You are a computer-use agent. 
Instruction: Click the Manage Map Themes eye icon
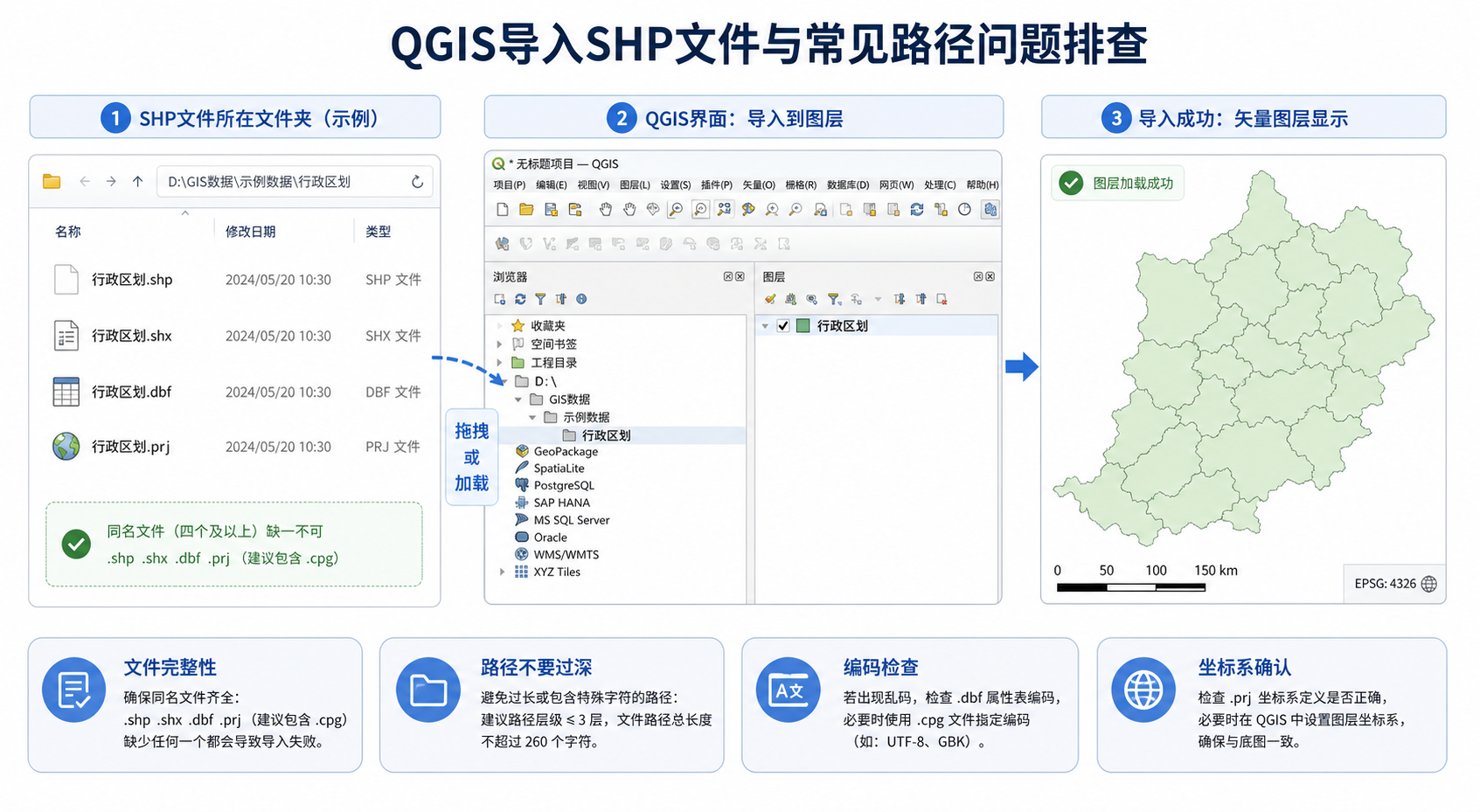pos(811,299)
